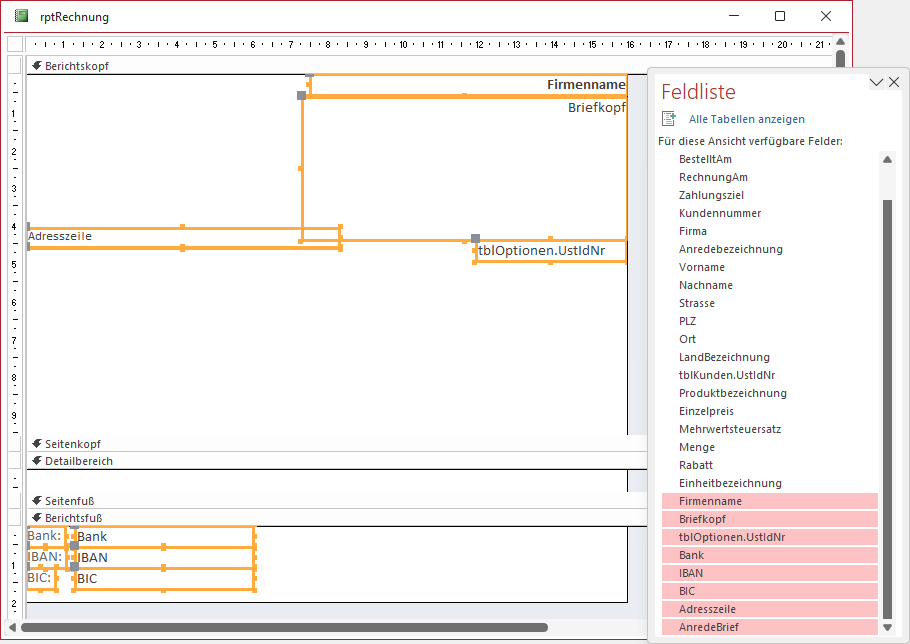Click the field list scroll-up arrow
The height and width of the screenshot is (644, 910).
click(886, 159)
